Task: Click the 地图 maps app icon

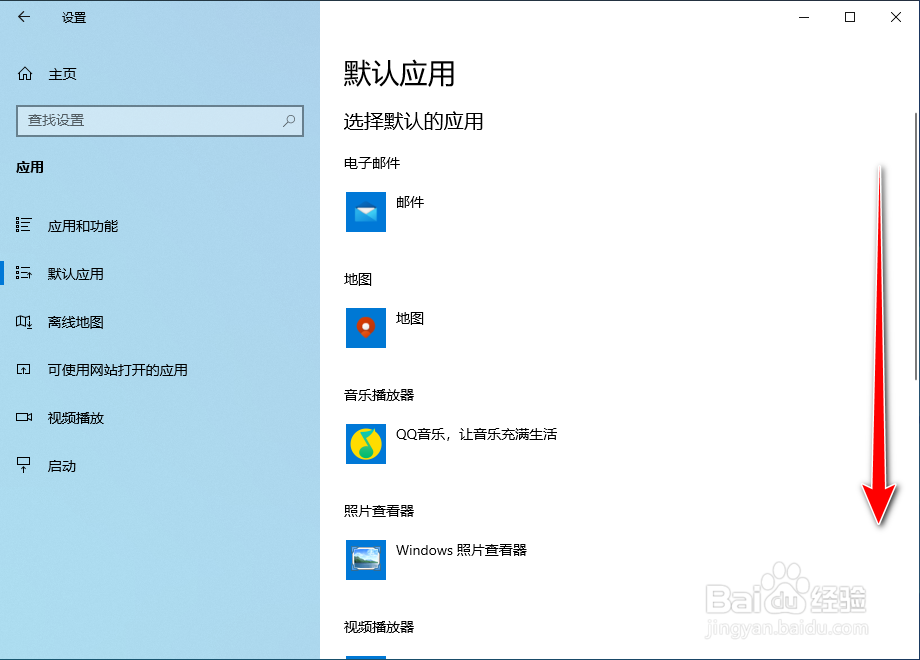Action: point(366,328)
